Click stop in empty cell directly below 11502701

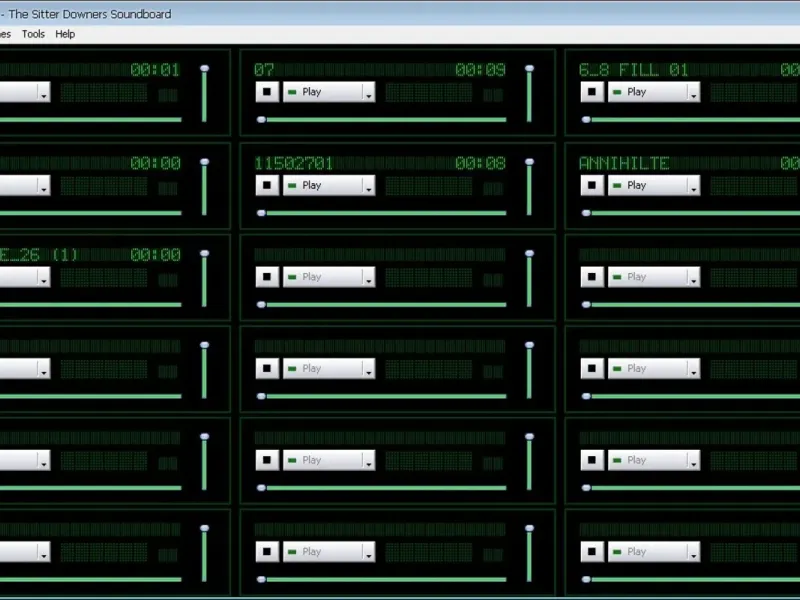(x=267, y=277)
